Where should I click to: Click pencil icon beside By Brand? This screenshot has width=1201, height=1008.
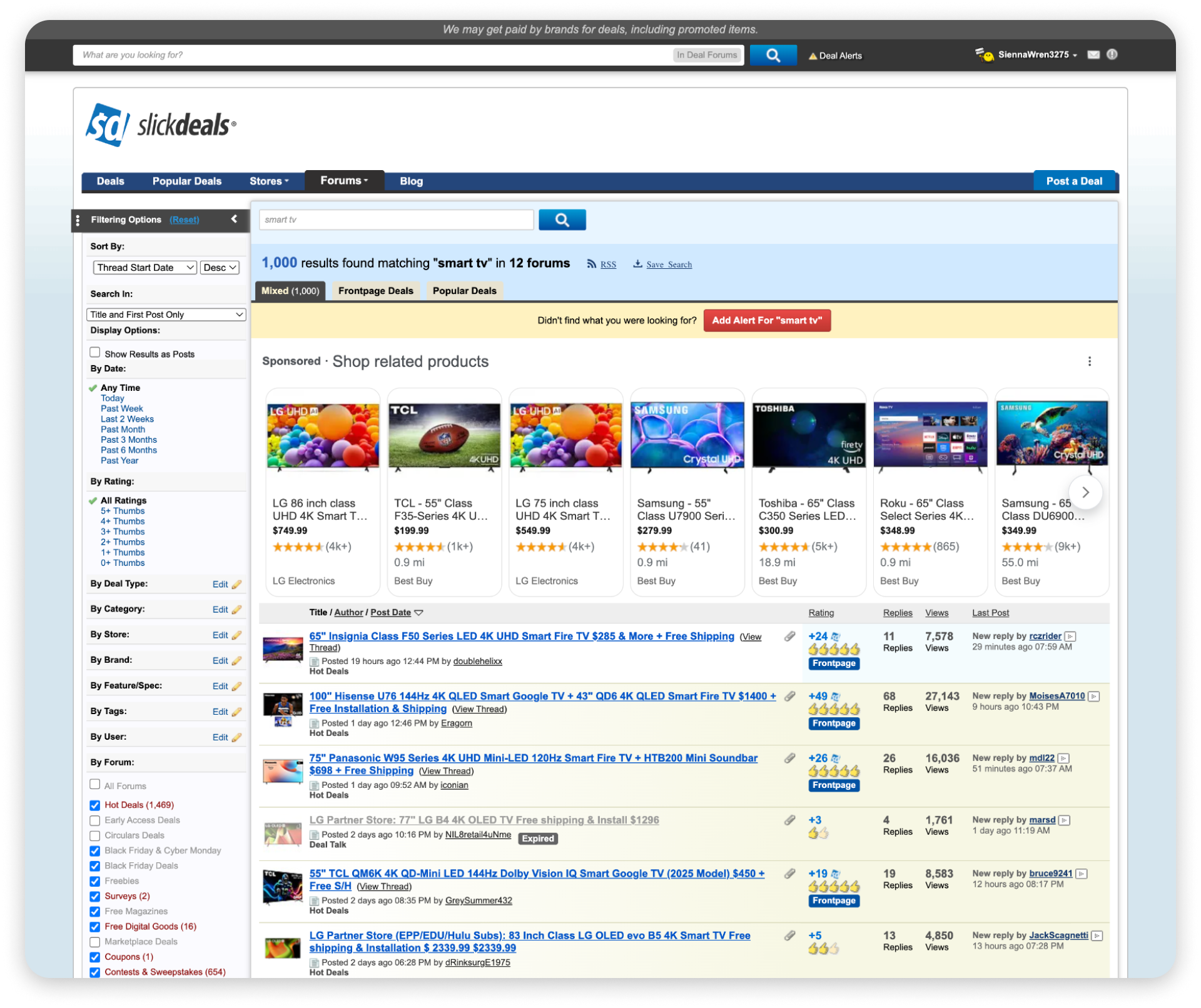236,661
